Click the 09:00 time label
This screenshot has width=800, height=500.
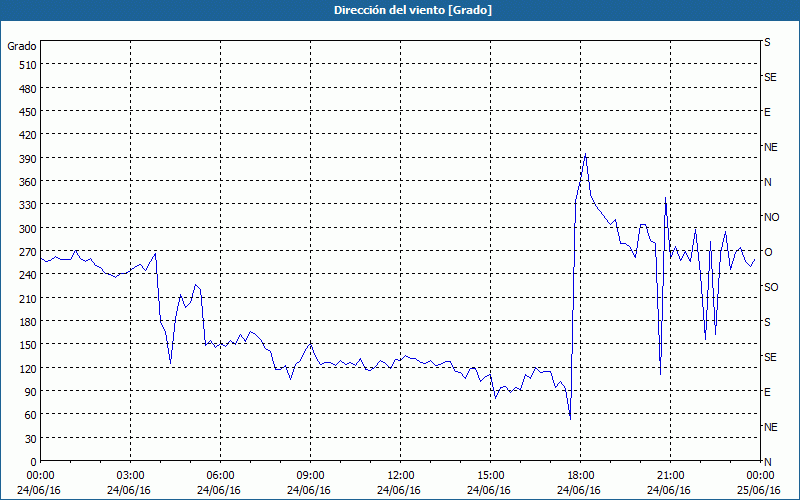[311, 476]
